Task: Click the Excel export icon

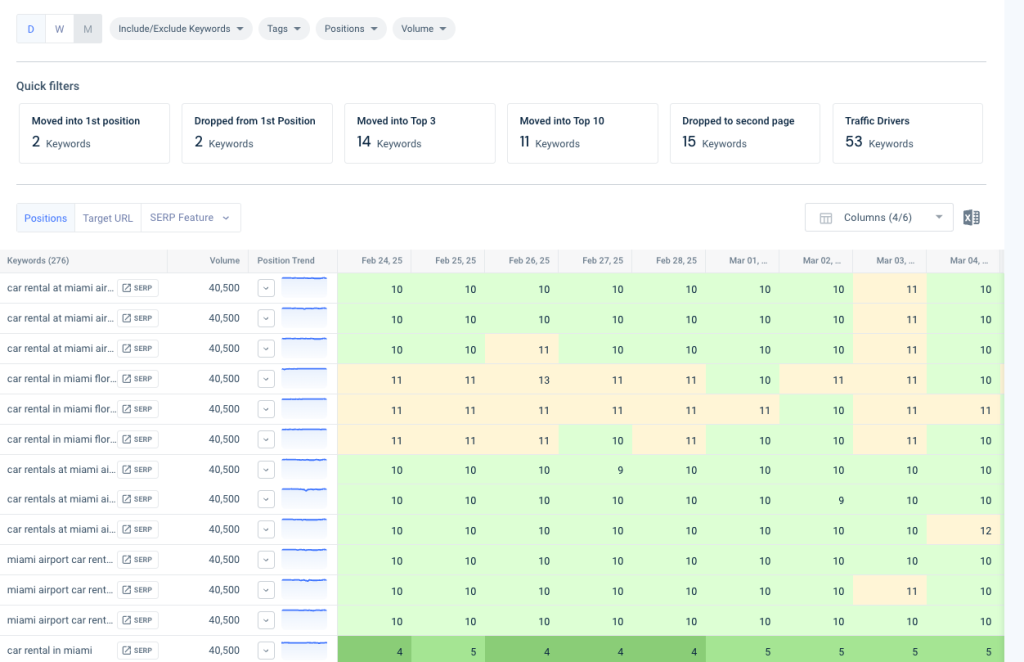Action: [971, 217]
